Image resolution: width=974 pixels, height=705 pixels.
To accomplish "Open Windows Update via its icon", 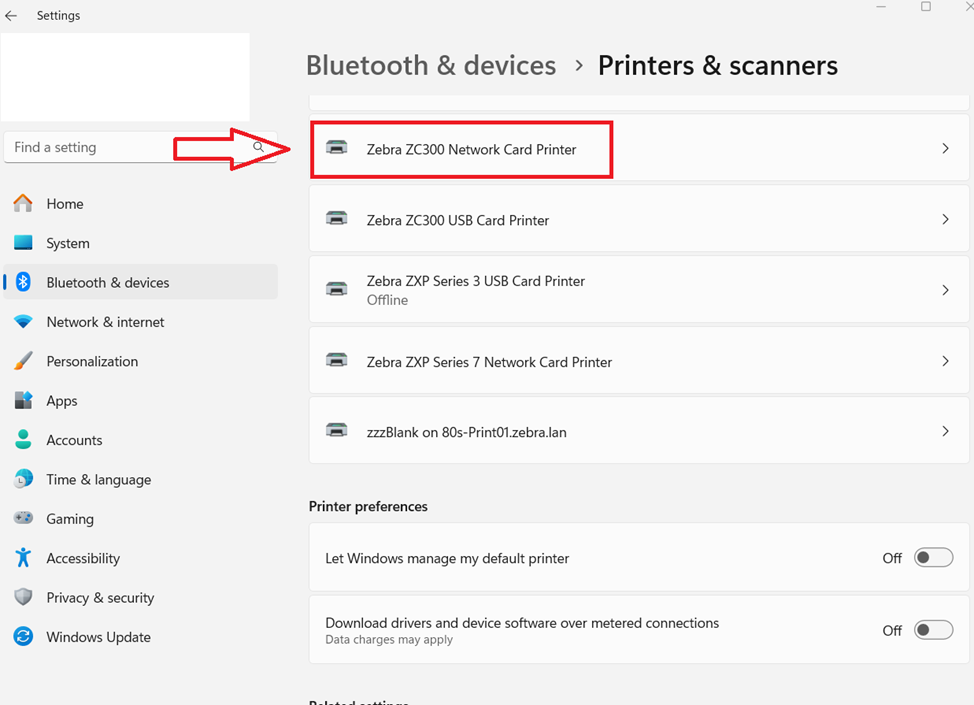I will 22,637.
